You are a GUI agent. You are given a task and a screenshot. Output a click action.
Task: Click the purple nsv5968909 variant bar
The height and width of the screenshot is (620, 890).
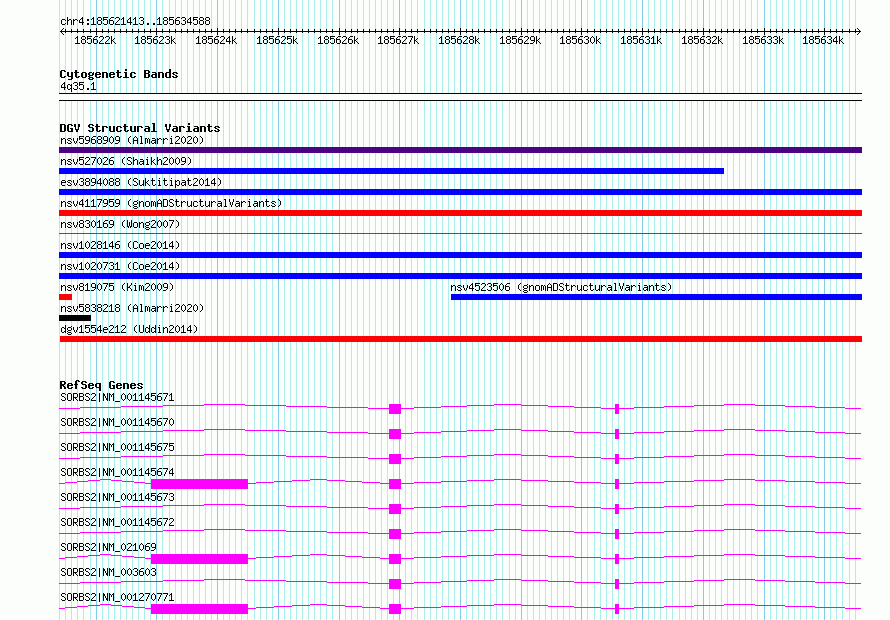pyautogui.click(x=460, y=150)
